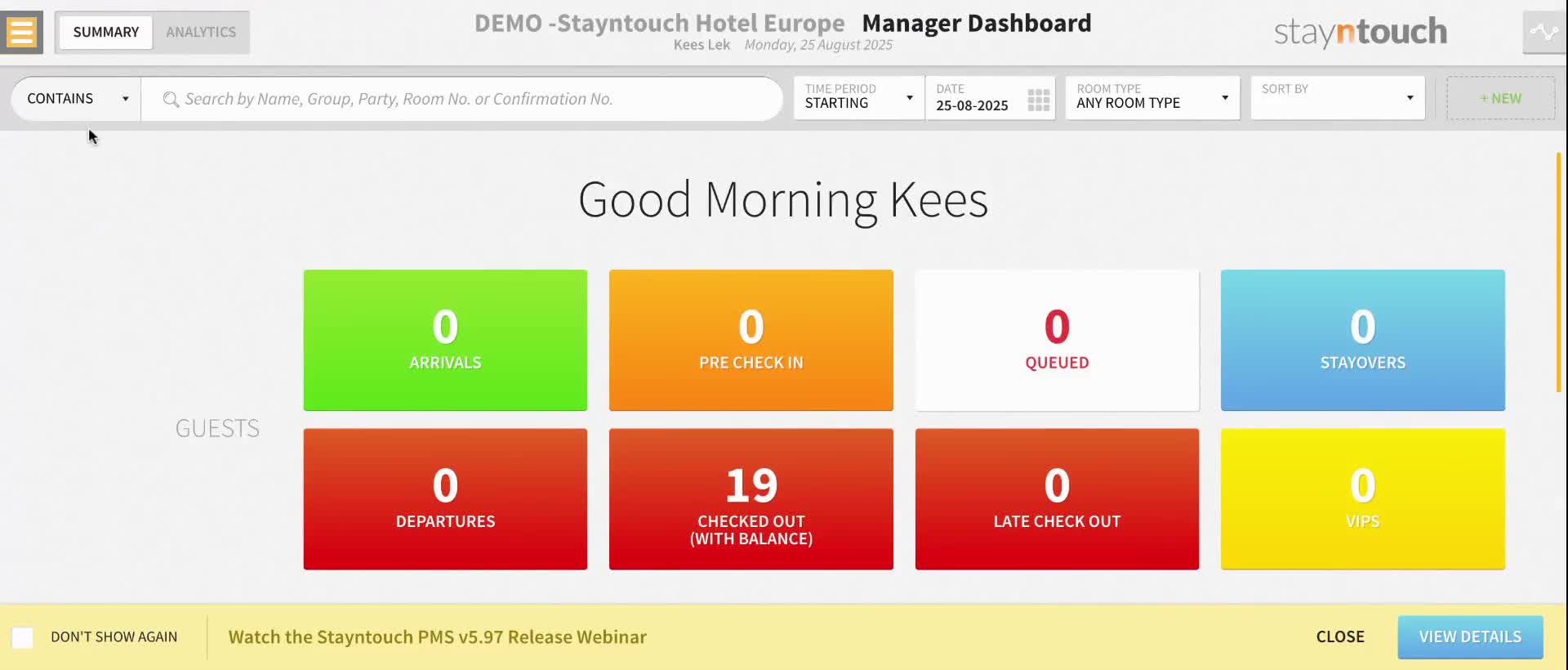1568x670 pixels.
Task: Click the Good Morning Kees heading
Action: [783, 199]
